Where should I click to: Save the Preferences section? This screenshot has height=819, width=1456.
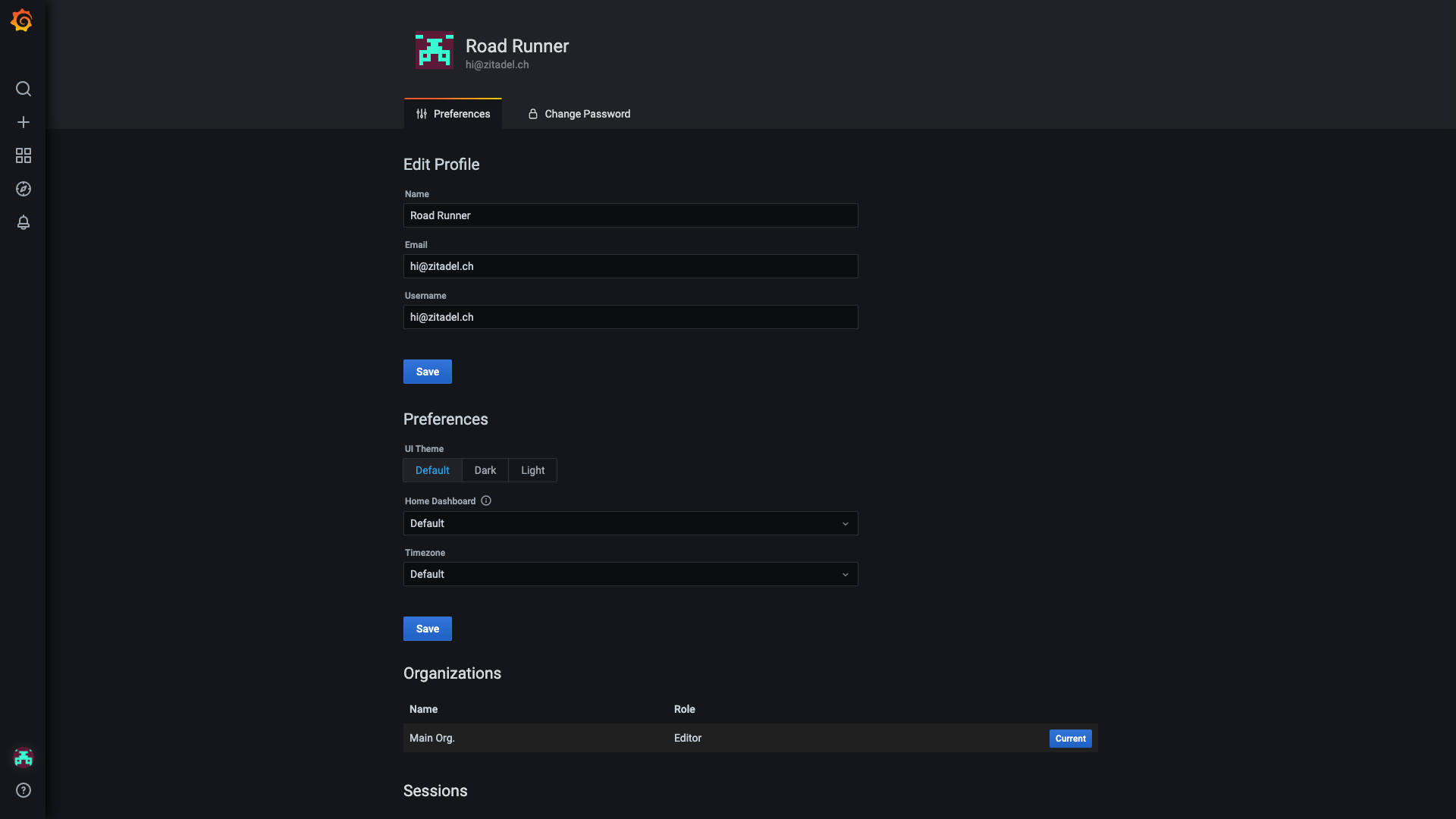(x=428, y=629)
